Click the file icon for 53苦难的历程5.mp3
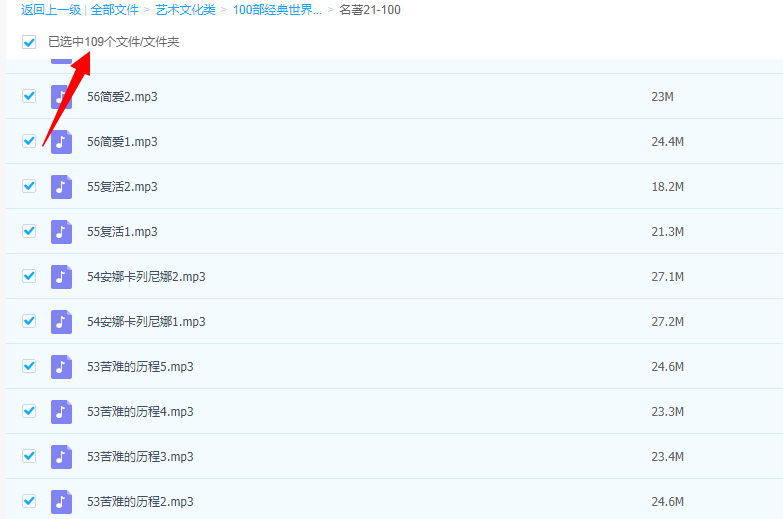The width and height of the screenshot is (783, 519). coord(62,367)
